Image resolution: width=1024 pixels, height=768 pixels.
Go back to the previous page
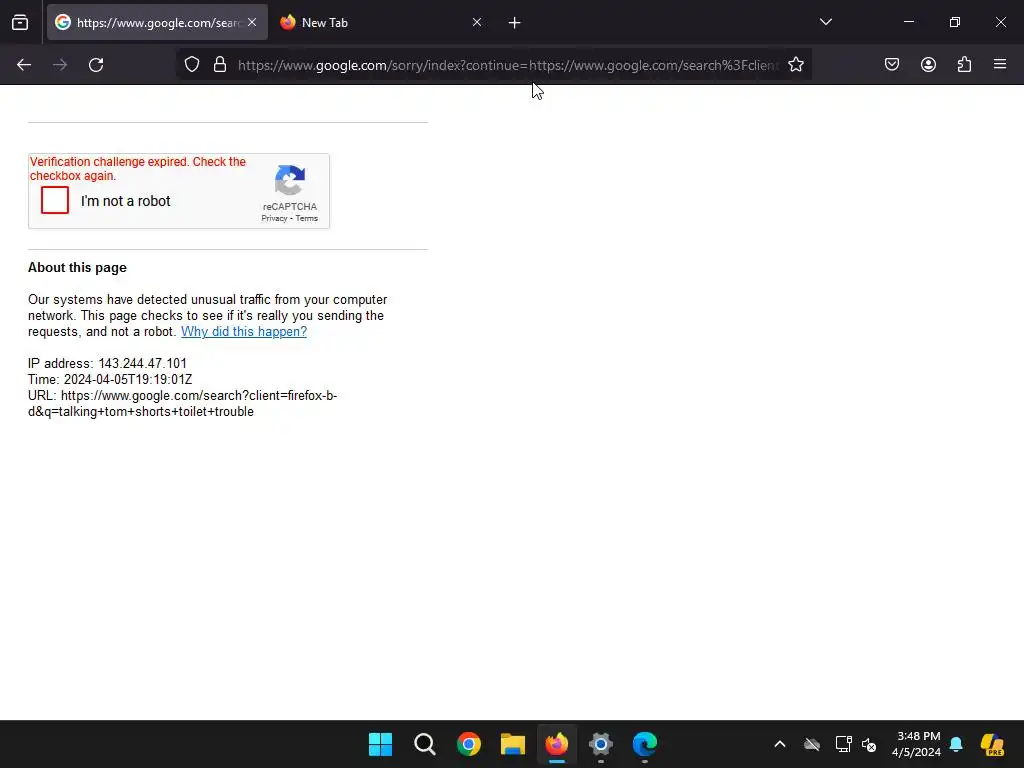tap(24, 65)
